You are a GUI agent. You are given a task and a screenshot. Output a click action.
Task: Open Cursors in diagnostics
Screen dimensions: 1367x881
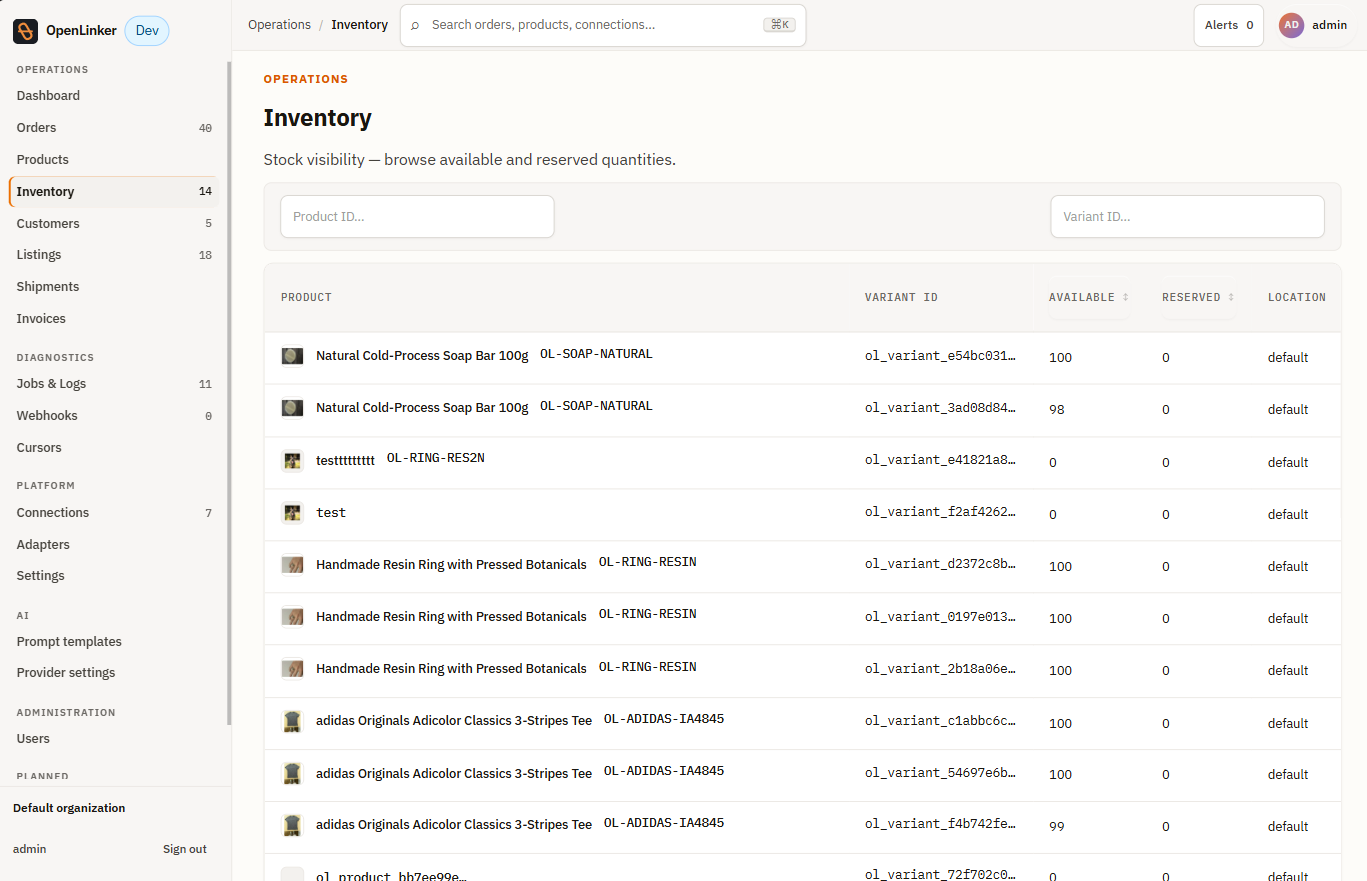(114, 448)
